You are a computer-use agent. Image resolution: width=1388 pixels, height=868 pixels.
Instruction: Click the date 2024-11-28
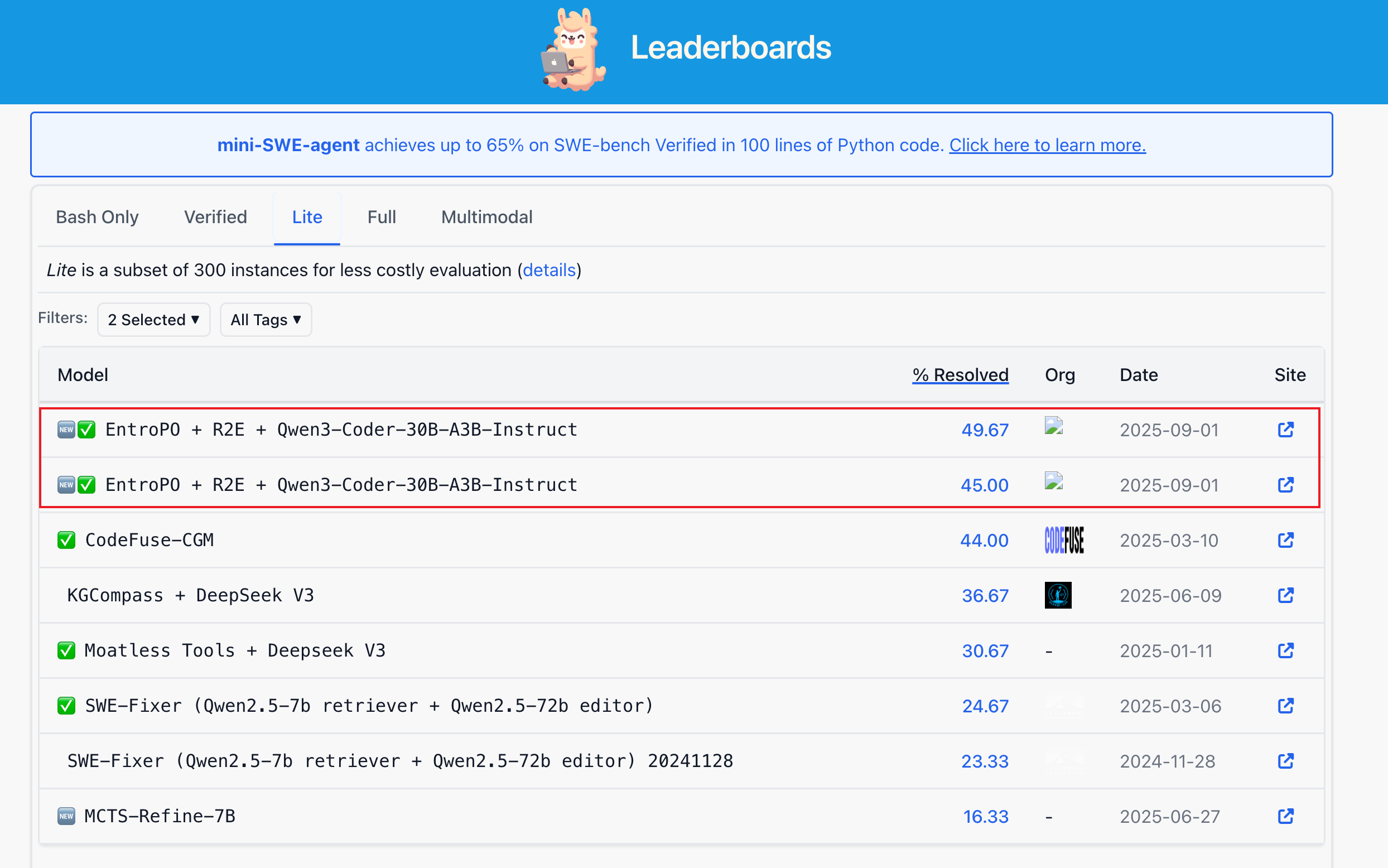pyautogui.click(x=1168, y=761)
